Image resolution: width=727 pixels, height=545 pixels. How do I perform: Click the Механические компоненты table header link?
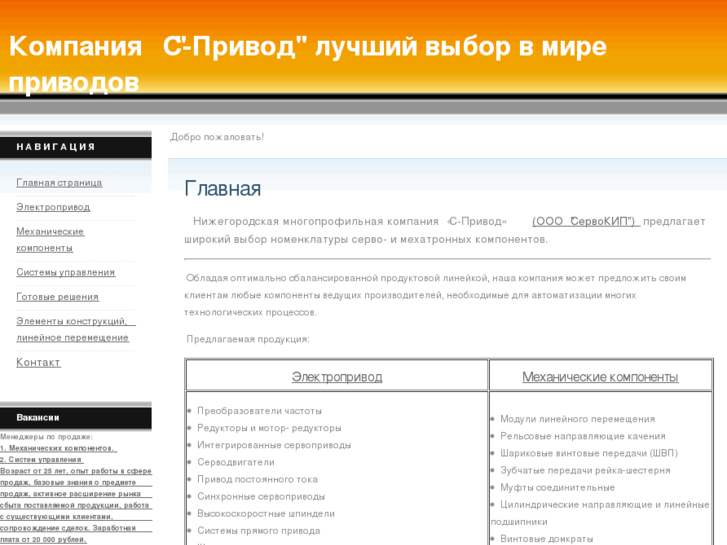tap(600, 377)
